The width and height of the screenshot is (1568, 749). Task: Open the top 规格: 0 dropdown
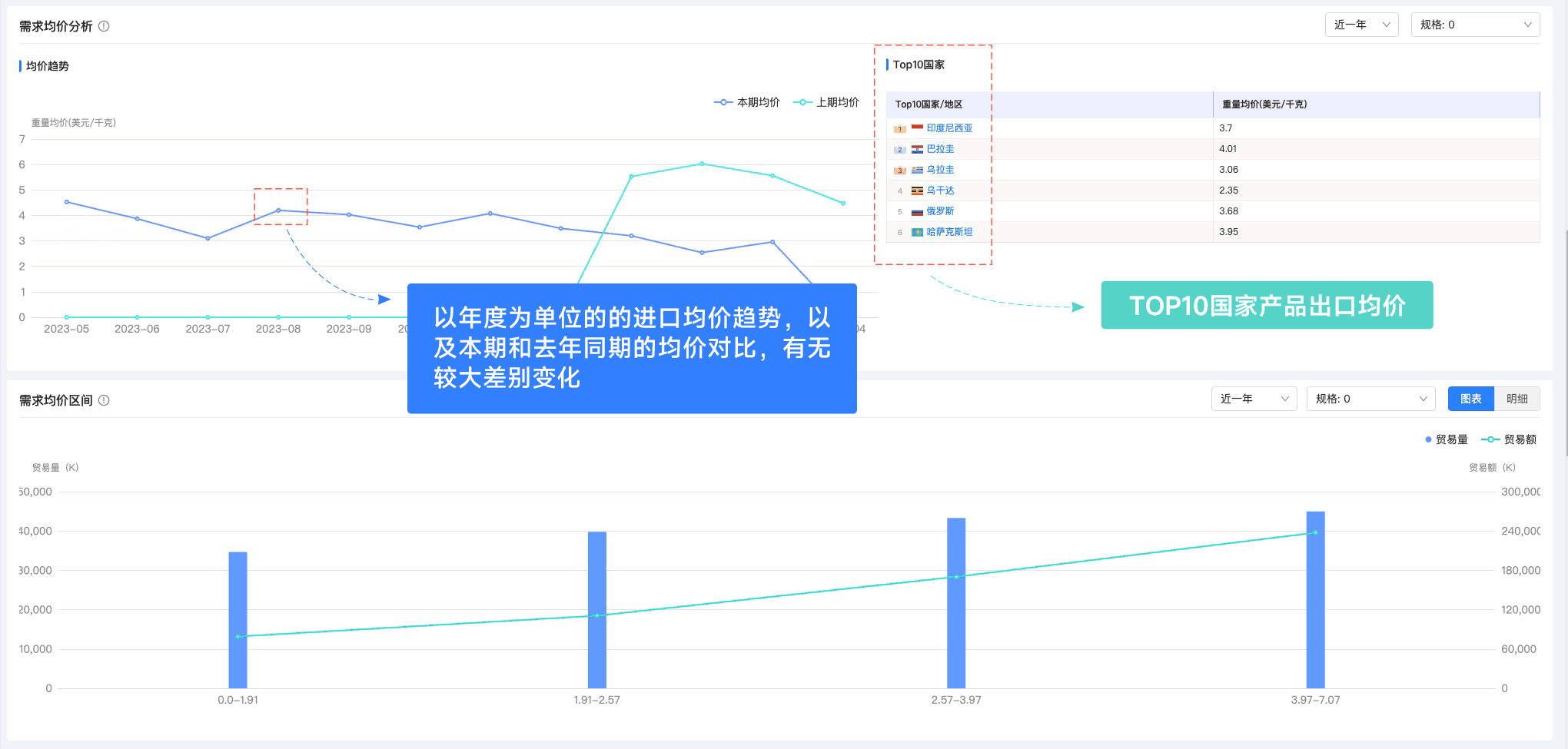point(1474,24)
